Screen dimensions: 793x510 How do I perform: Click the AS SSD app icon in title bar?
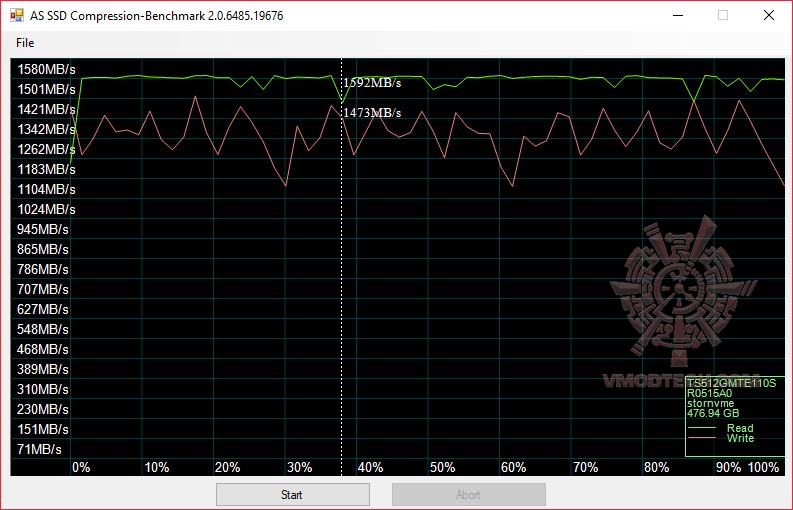coord(17,15)
